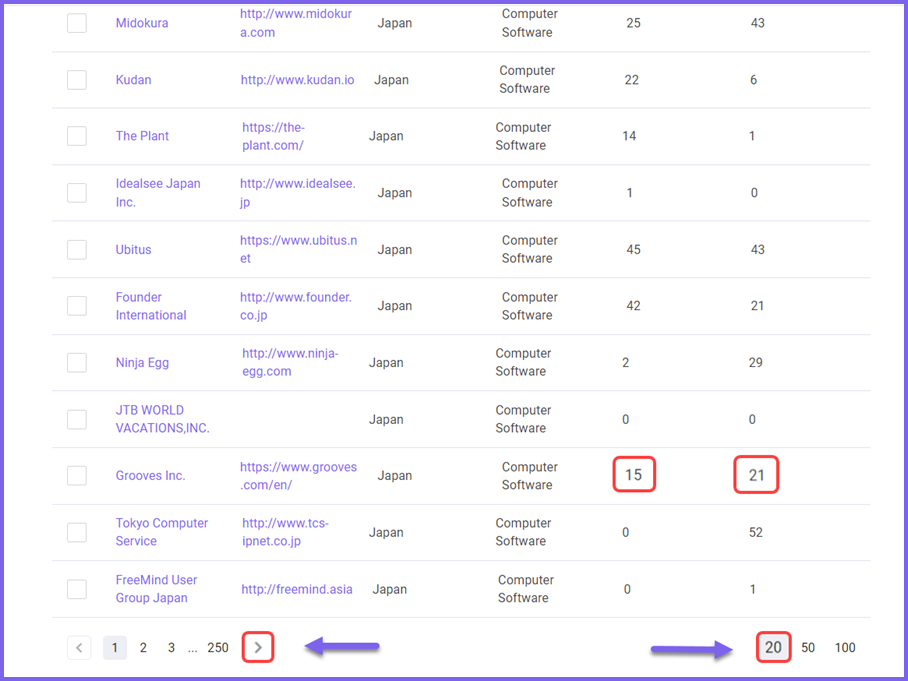Click the value 14 in The Plant row

629,136
